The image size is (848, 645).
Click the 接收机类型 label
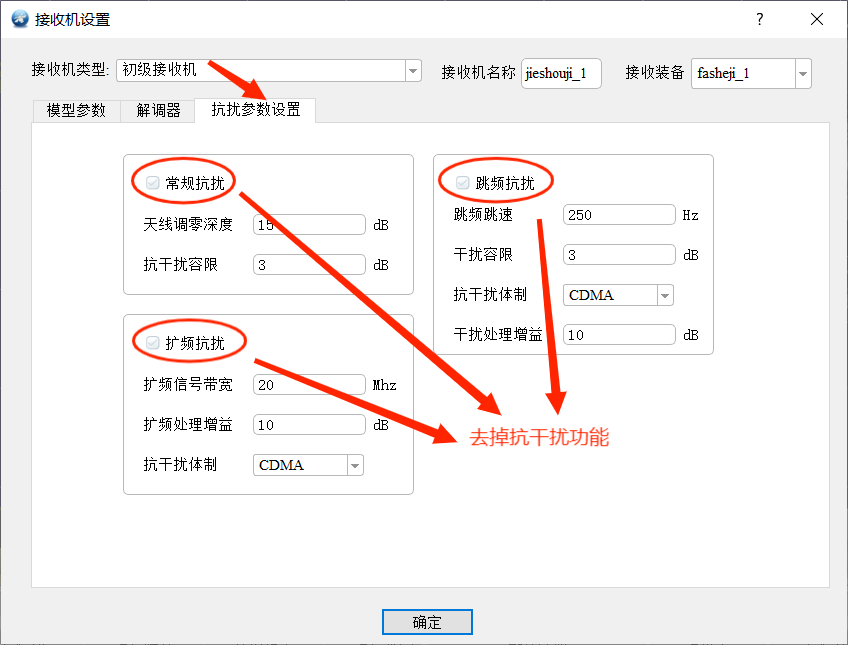tap(70, 70)
